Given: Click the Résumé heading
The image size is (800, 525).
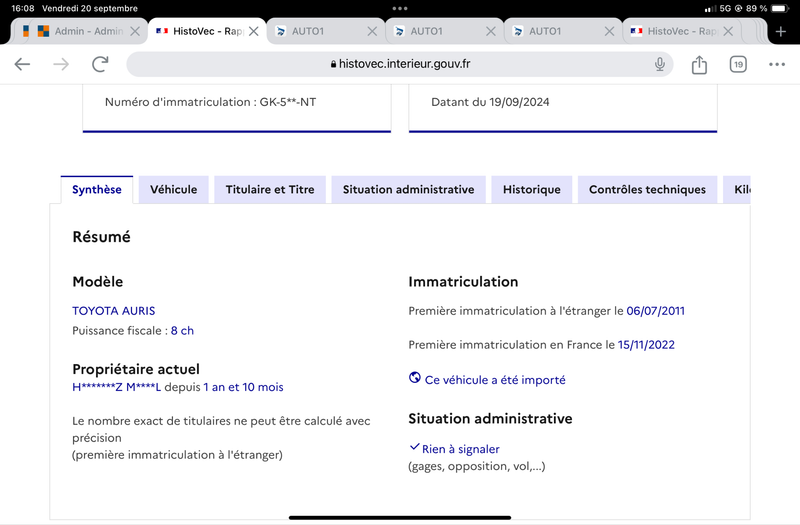Looking at the screenshot, I should [x=102, y=237].
